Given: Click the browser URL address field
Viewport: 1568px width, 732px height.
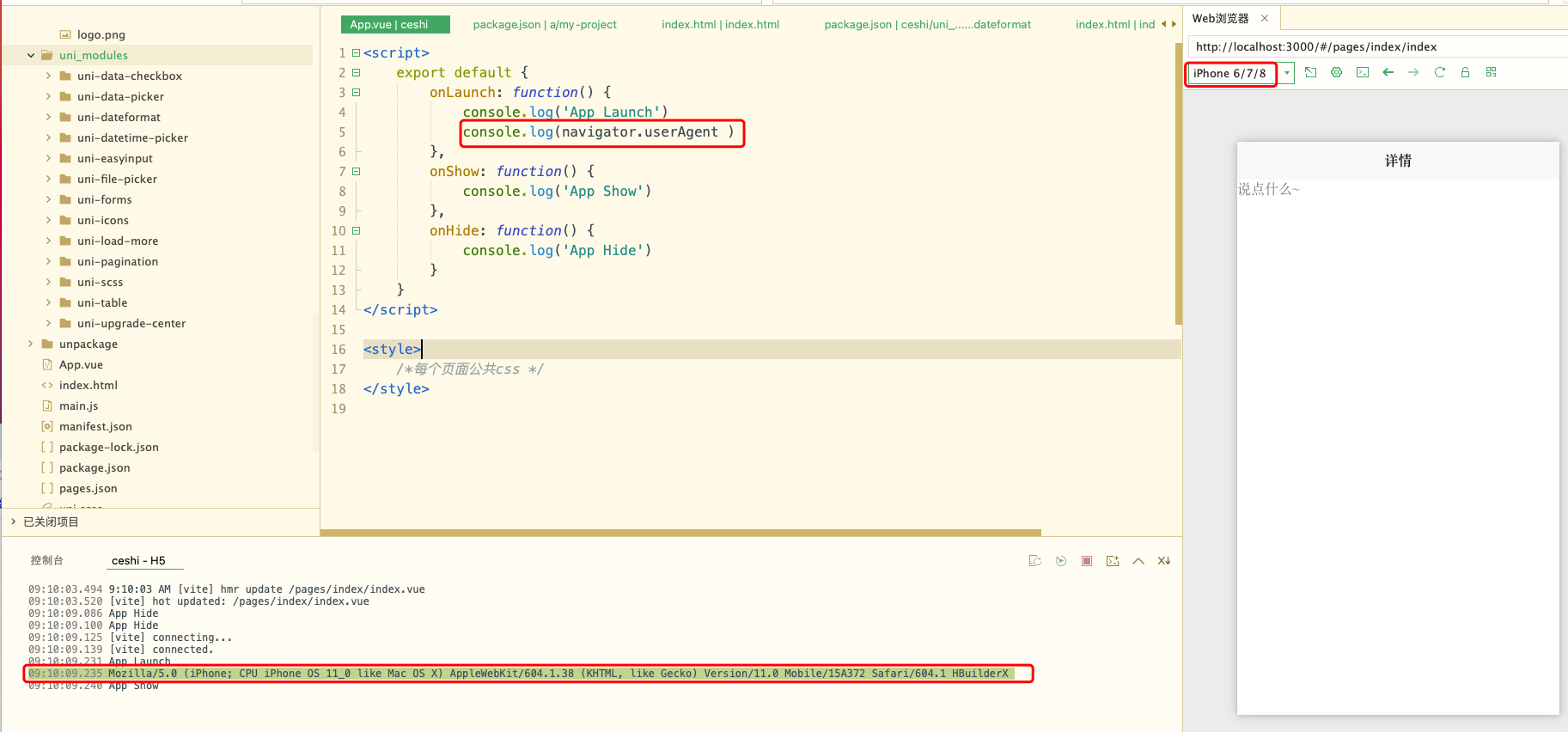Looking at the screenshot, I should 1375,46.
